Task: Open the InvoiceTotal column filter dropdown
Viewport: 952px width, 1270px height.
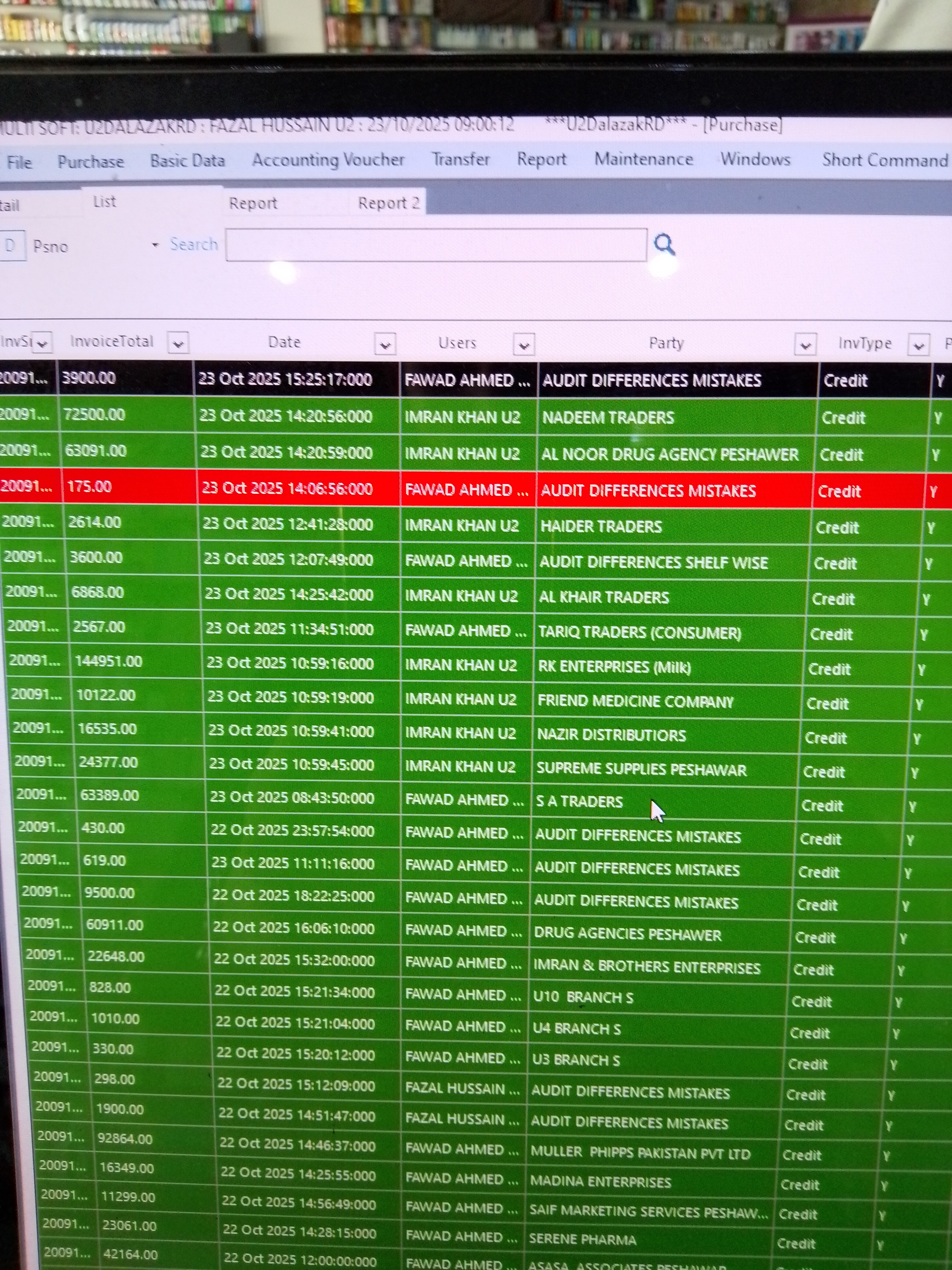Action: coord(178,344)
